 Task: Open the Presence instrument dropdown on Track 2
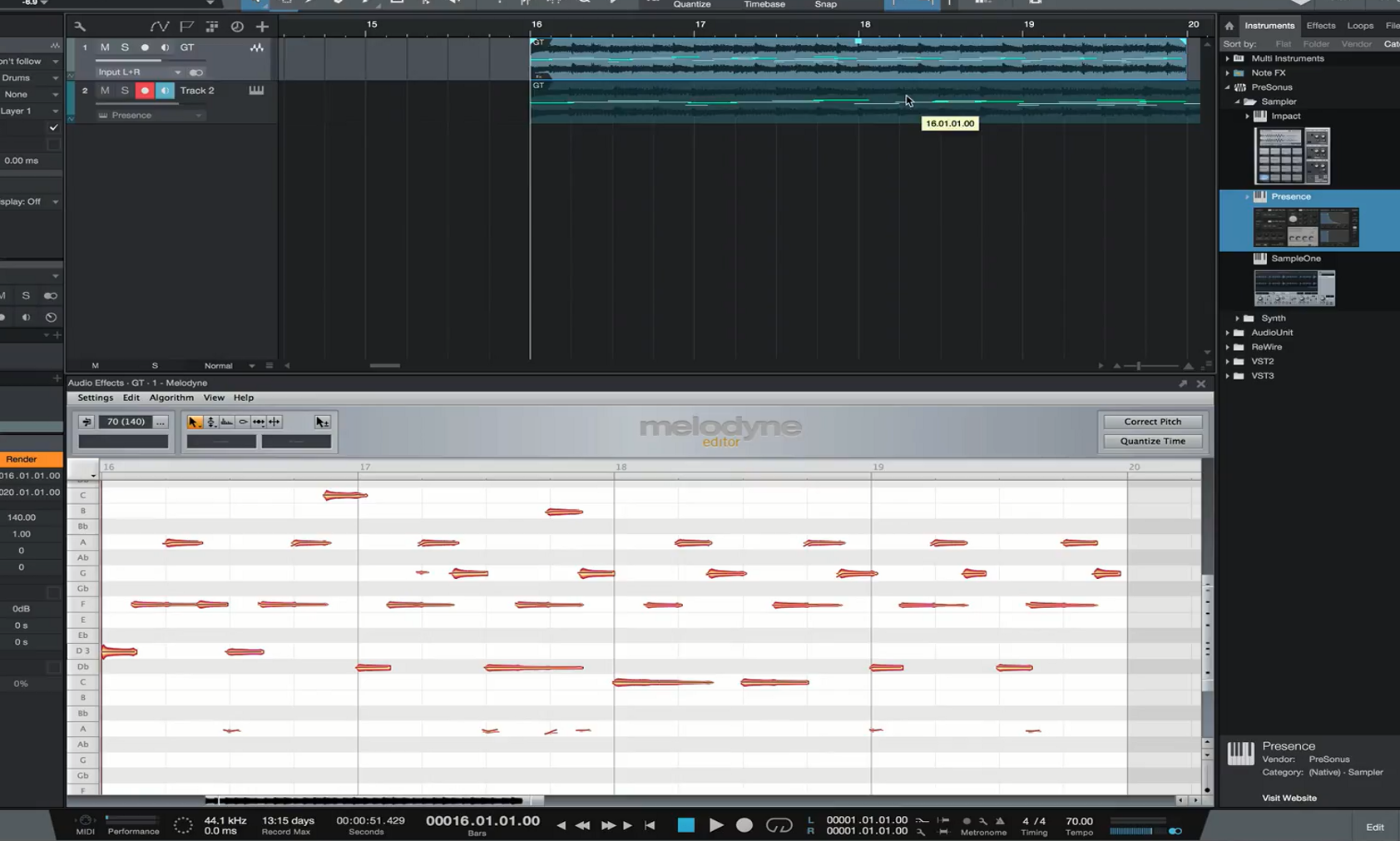(x=150, y=116)
